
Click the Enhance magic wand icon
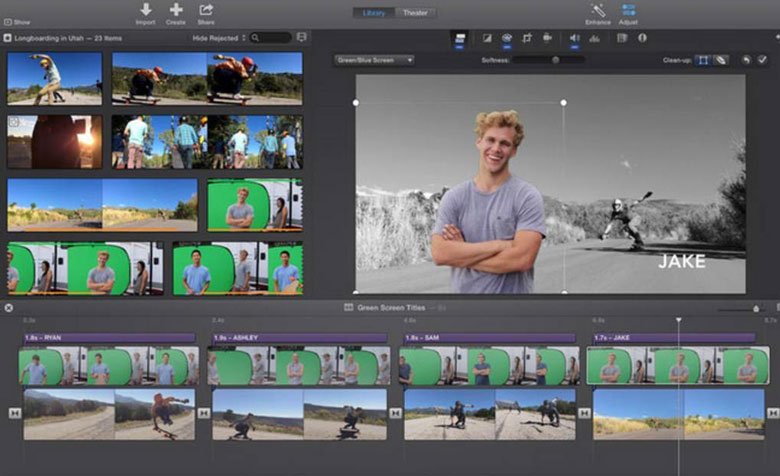point(598,9)
